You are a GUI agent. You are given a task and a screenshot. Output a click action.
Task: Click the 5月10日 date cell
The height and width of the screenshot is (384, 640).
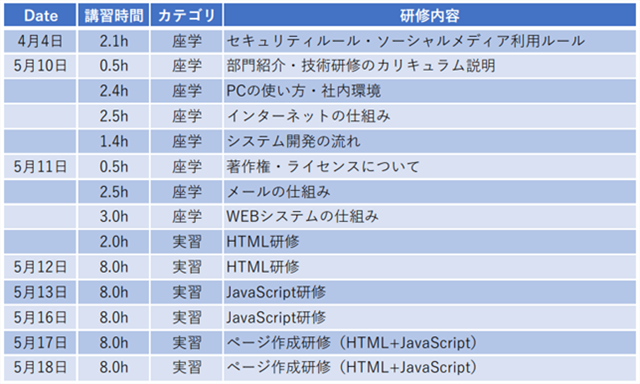click(40, 66)
